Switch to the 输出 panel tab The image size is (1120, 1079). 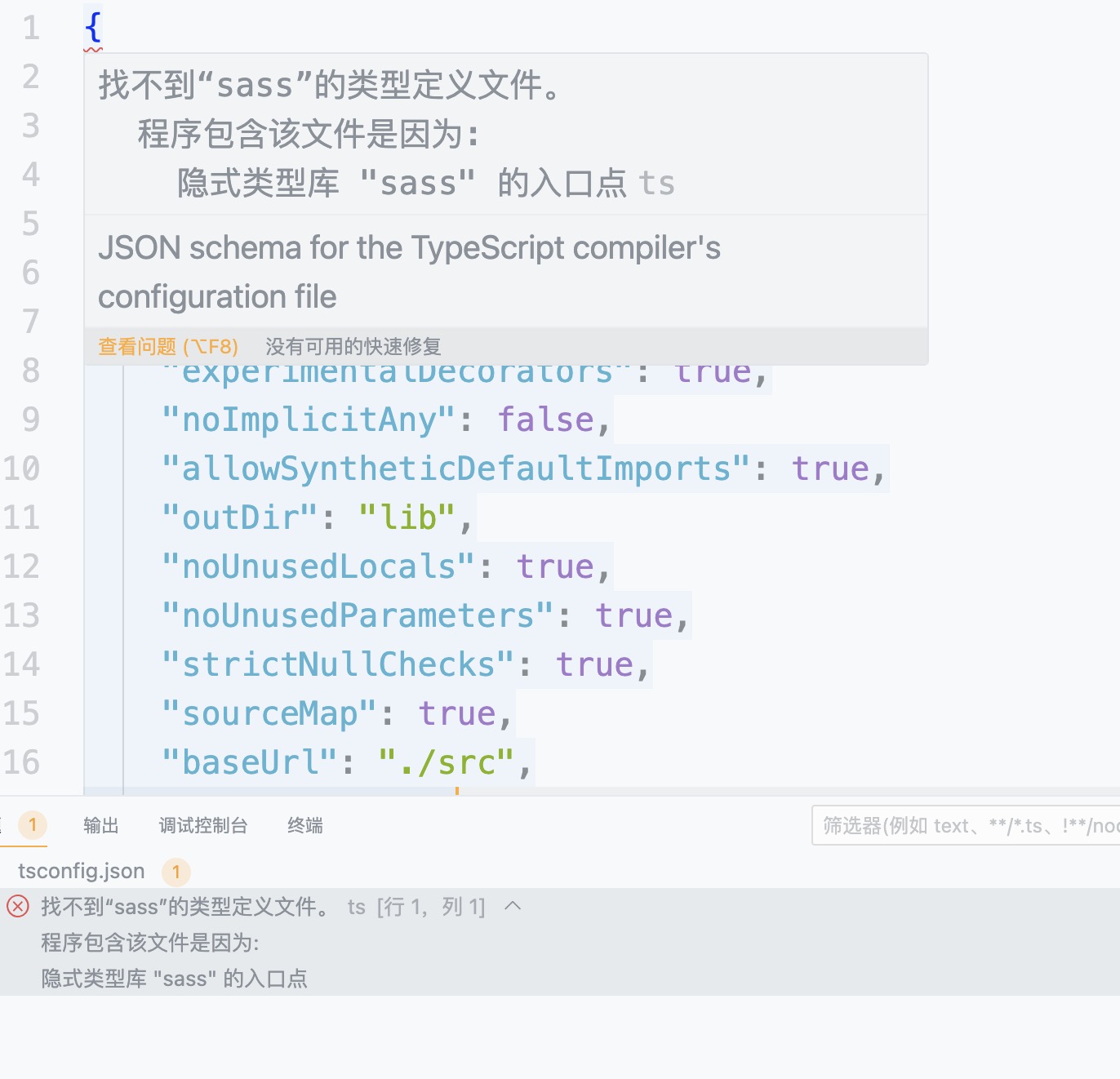point(100,825)
